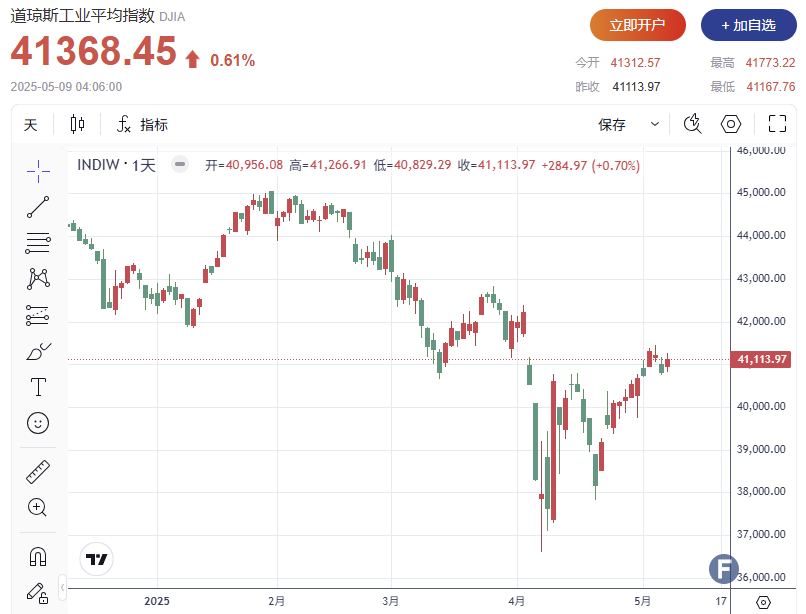Open the emoji sticker tool
Viewport: 806px width, 614px height.
[38, 423]
